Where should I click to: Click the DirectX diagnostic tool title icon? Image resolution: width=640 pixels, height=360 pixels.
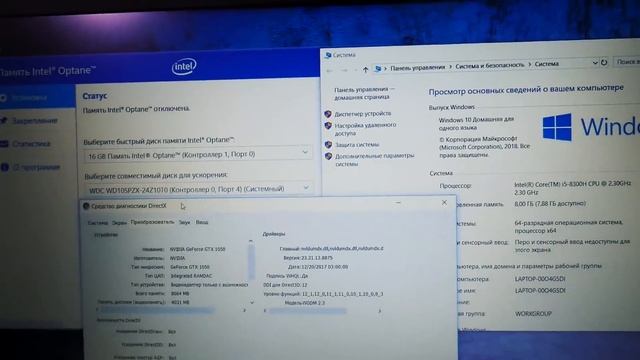86,206
